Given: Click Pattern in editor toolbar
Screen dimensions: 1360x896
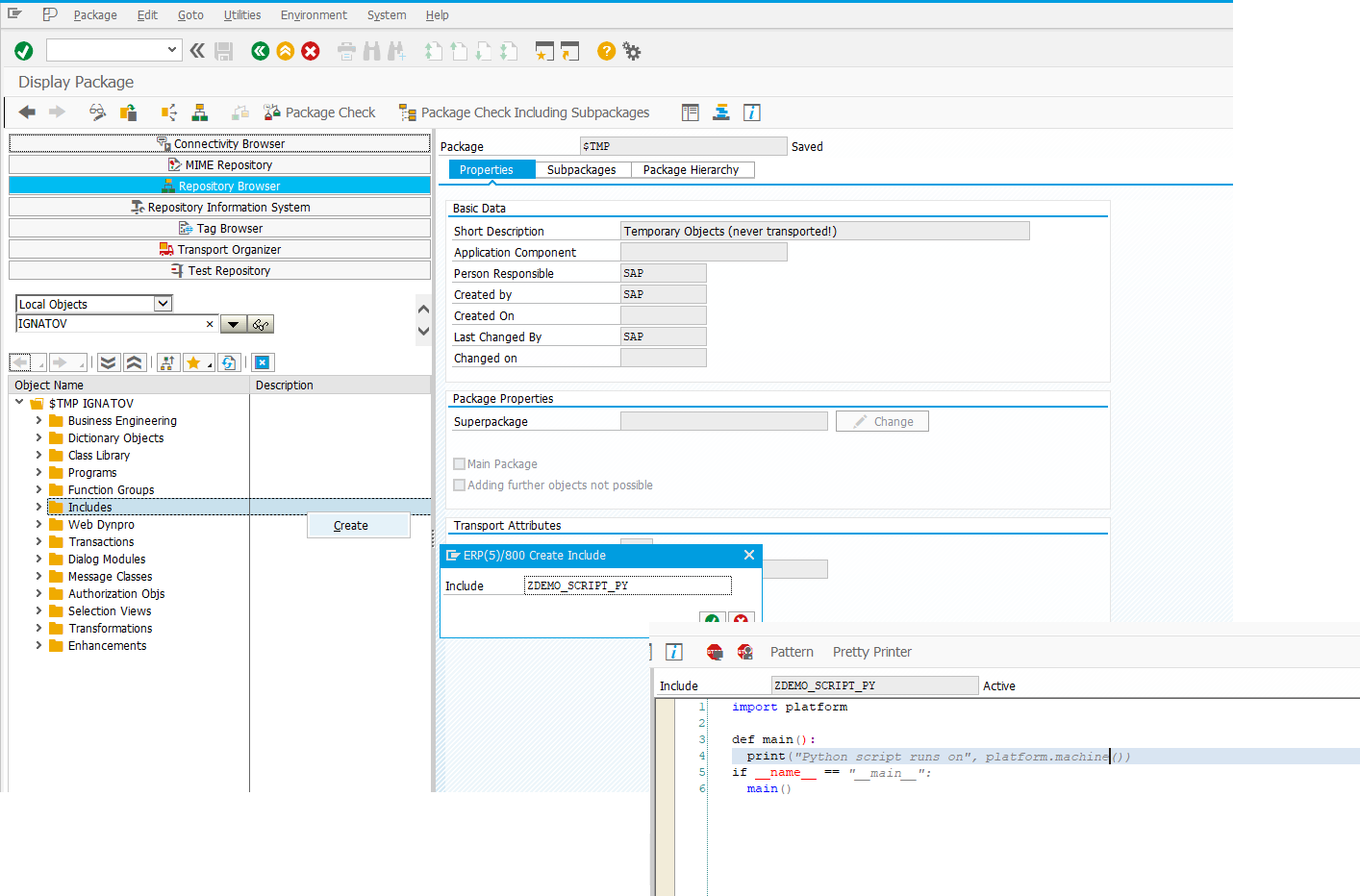Looking at the screenshot, I should pyautogui.click(x=792, y=652).
